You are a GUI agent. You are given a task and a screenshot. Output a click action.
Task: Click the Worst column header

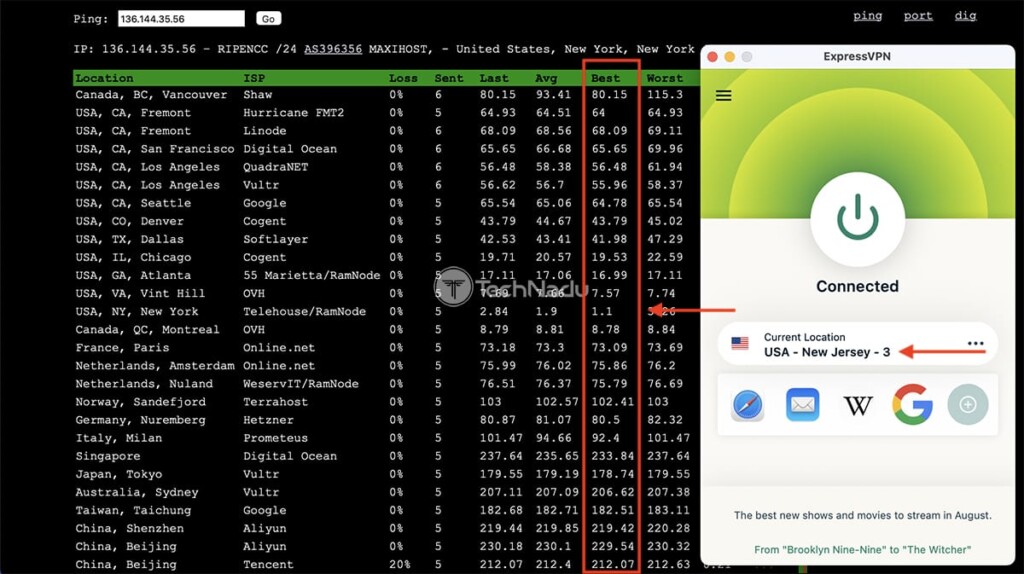click(665, 78)
